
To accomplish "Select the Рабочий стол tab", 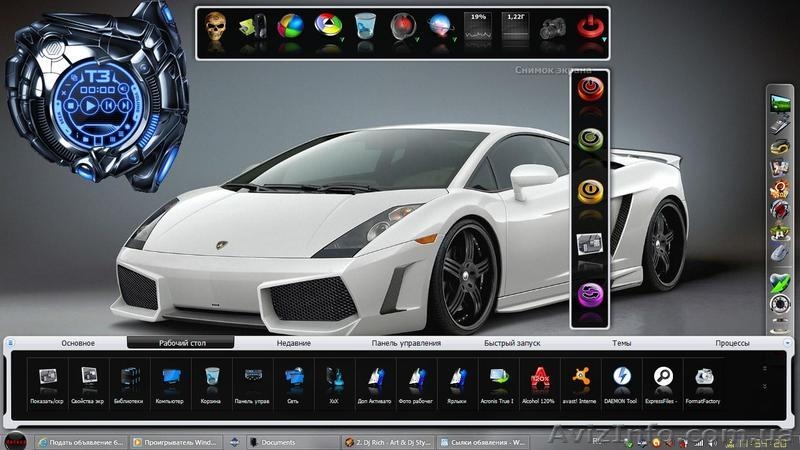I will (x=181, y=343).
